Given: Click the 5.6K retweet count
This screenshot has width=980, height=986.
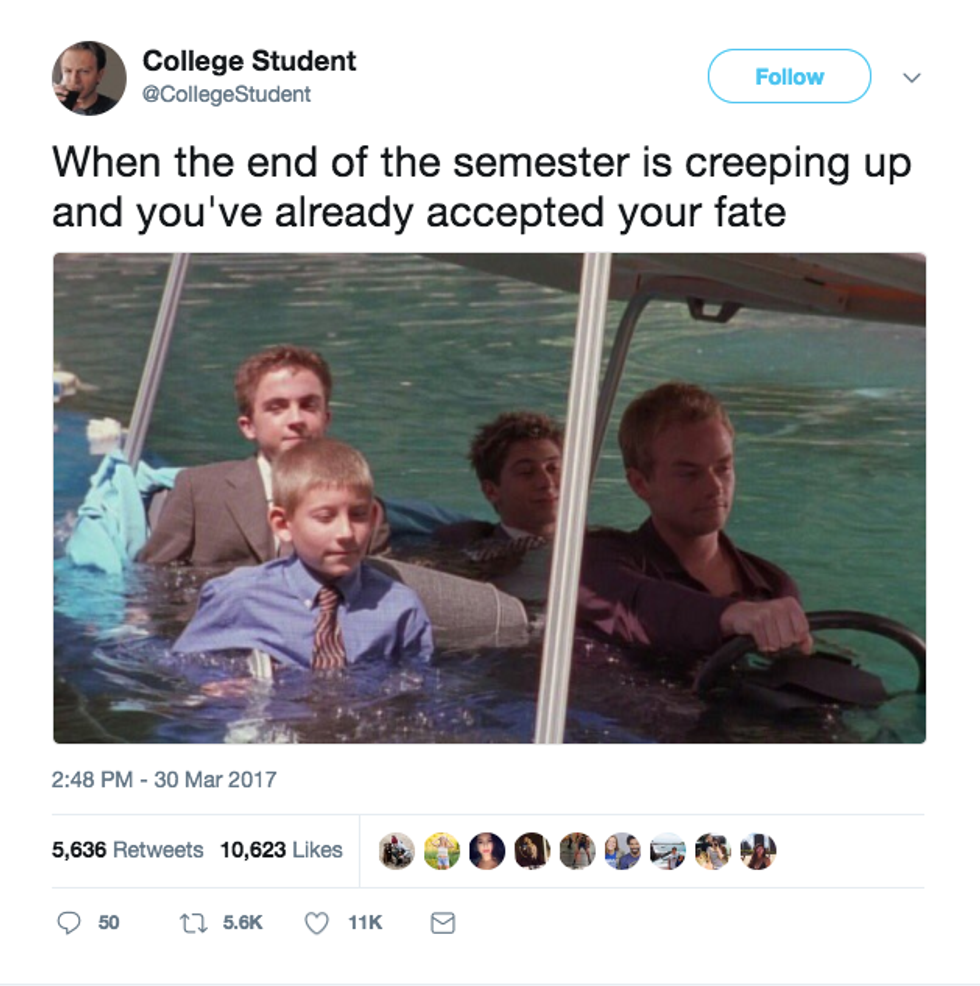Looking at the screenshot, I should (243, 922).
